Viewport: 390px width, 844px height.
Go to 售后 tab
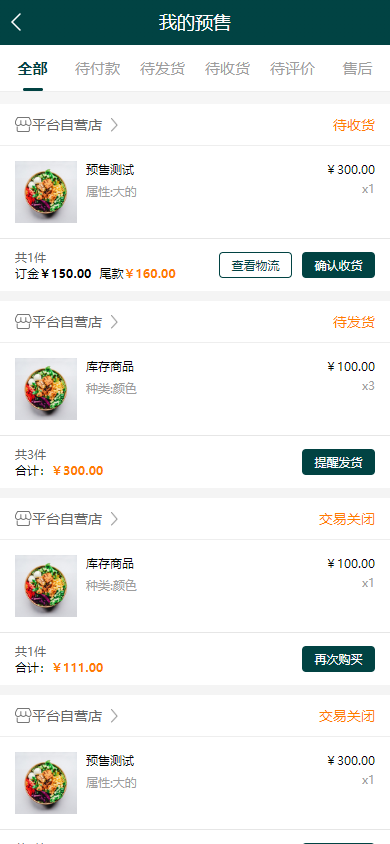coord(358,69)
